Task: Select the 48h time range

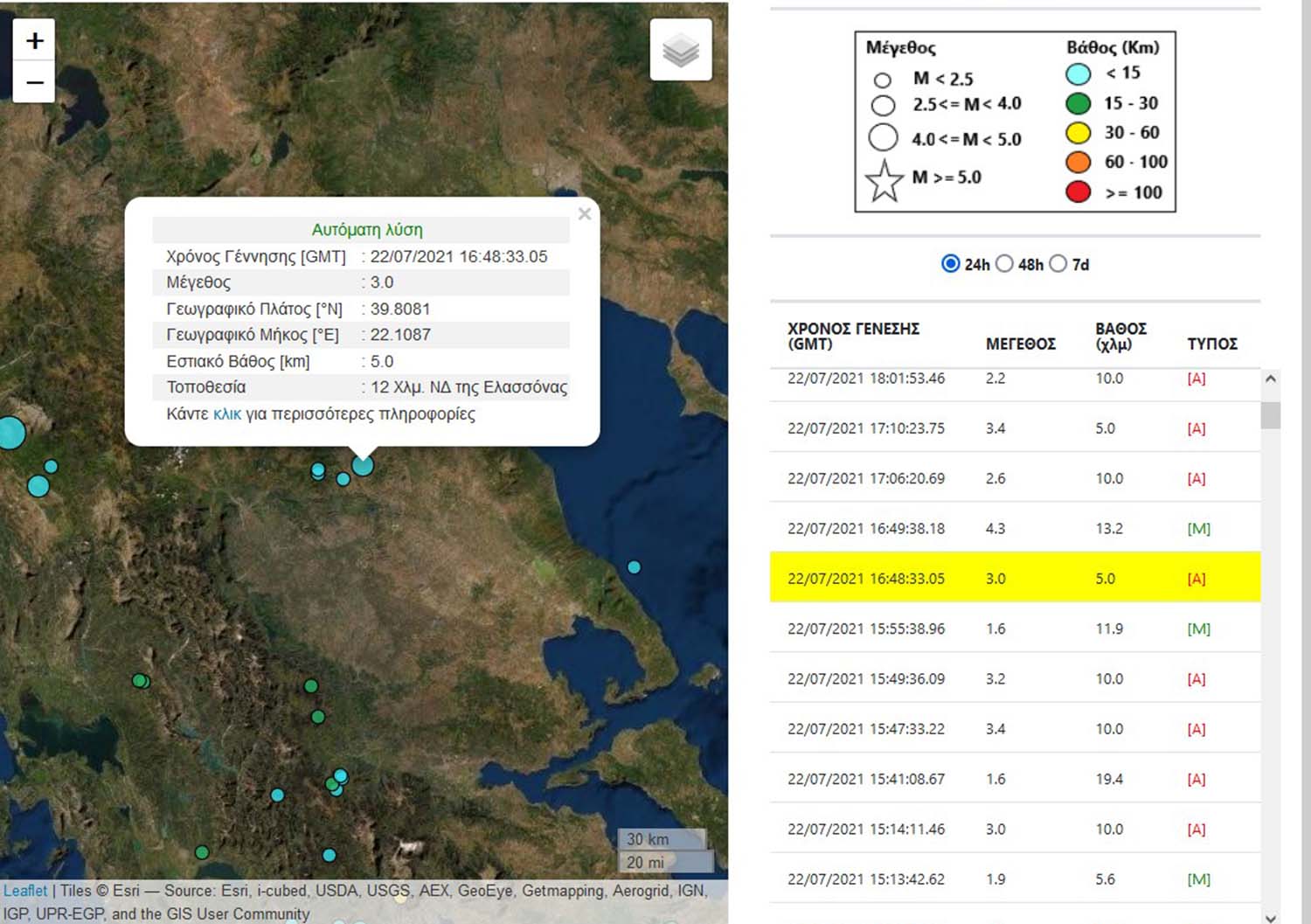Action: pyautogui.click(x=1005, y=264)
